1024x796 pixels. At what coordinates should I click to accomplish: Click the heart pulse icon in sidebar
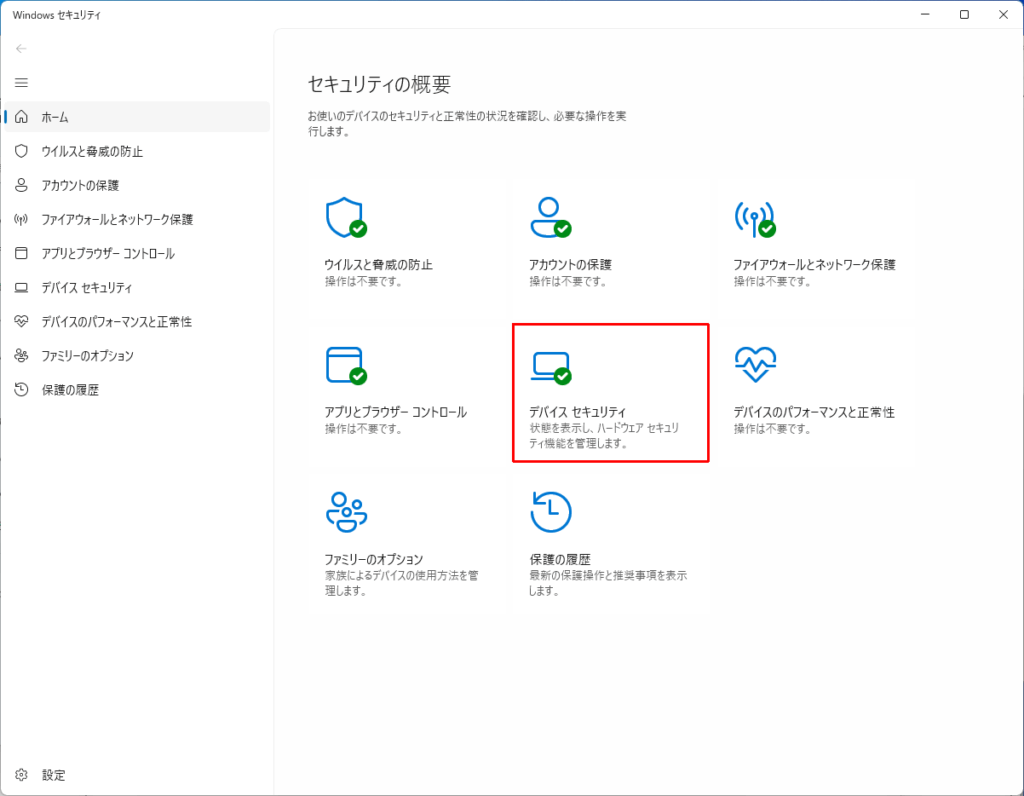click(x=22, y=321)
